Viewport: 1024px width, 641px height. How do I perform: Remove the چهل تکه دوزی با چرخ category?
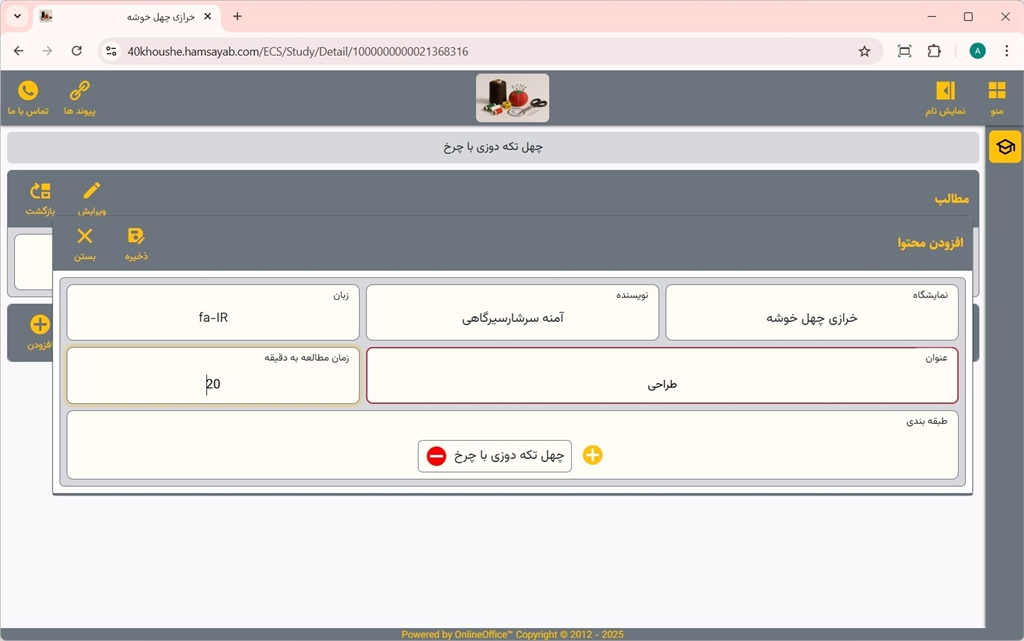pyautogui.click(x=437, y=456)
